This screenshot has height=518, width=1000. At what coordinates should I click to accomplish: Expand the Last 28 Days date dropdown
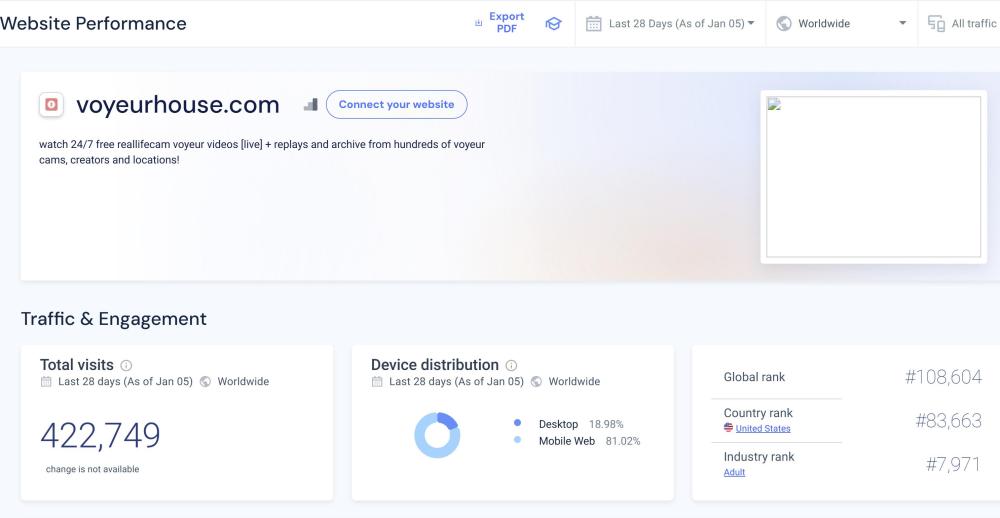680,23
